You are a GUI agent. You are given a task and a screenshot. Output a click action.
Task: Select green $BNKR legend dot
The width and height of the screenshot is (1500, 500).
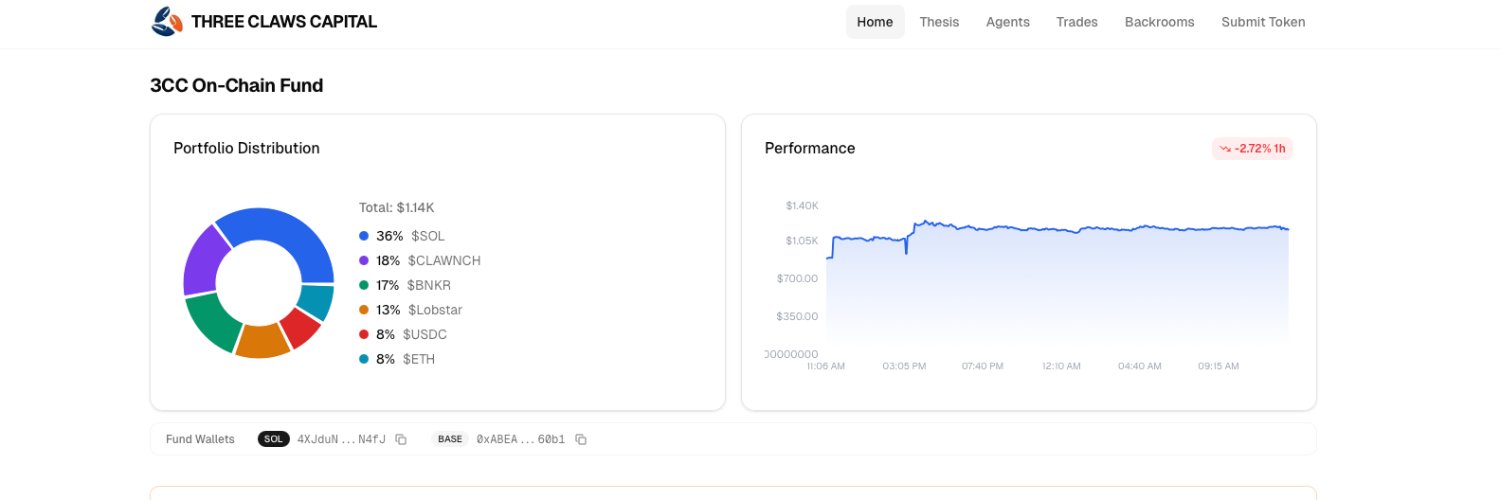[x=364, y=285]
